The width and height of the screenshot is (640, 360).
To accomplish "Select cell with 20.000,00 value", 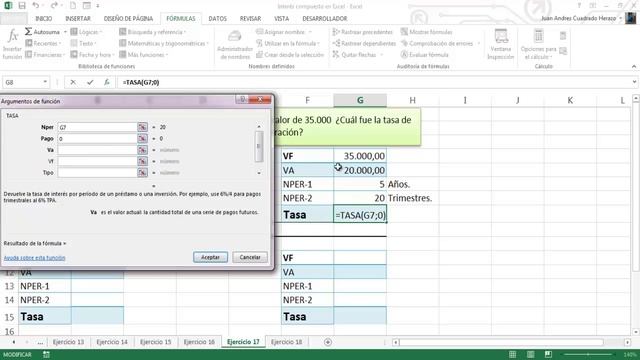I will coord(360,170).
